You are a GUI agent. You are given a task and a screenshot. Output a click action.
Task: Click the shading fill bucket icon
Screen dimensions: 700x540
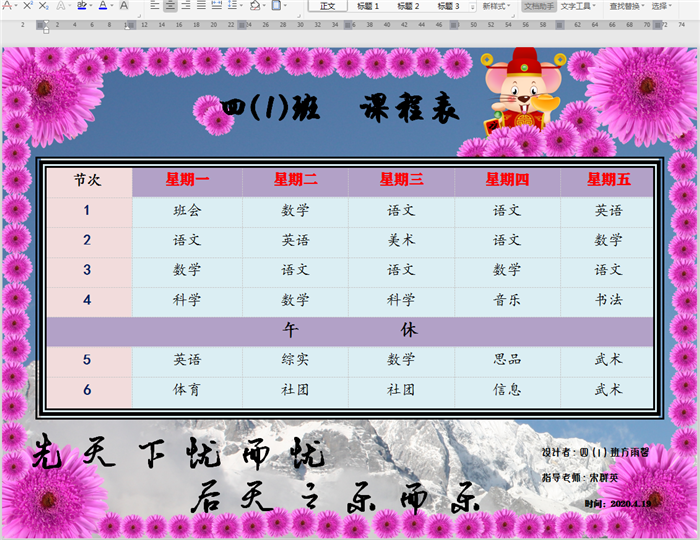(256, 6)
